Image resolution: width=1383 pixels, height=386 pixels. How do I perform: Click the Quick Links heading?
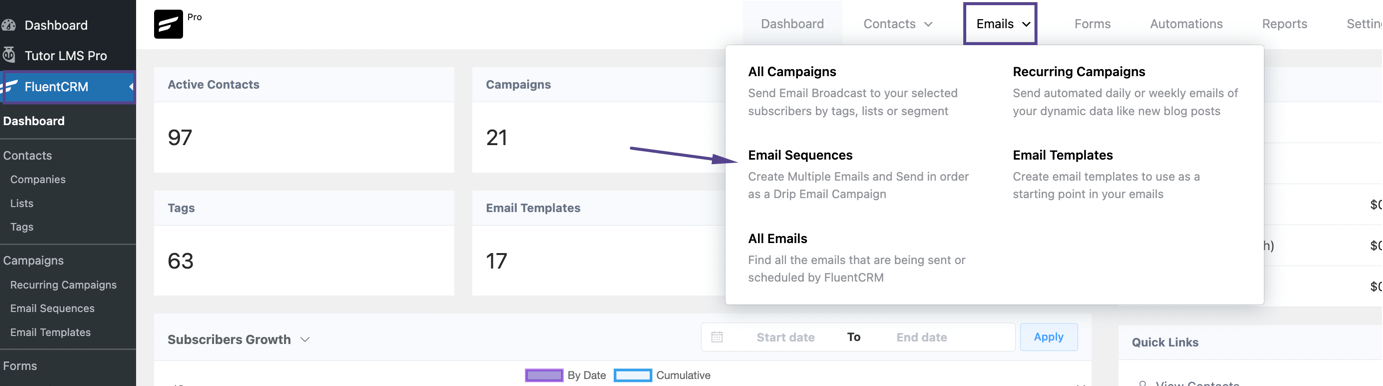point(1165,342)
